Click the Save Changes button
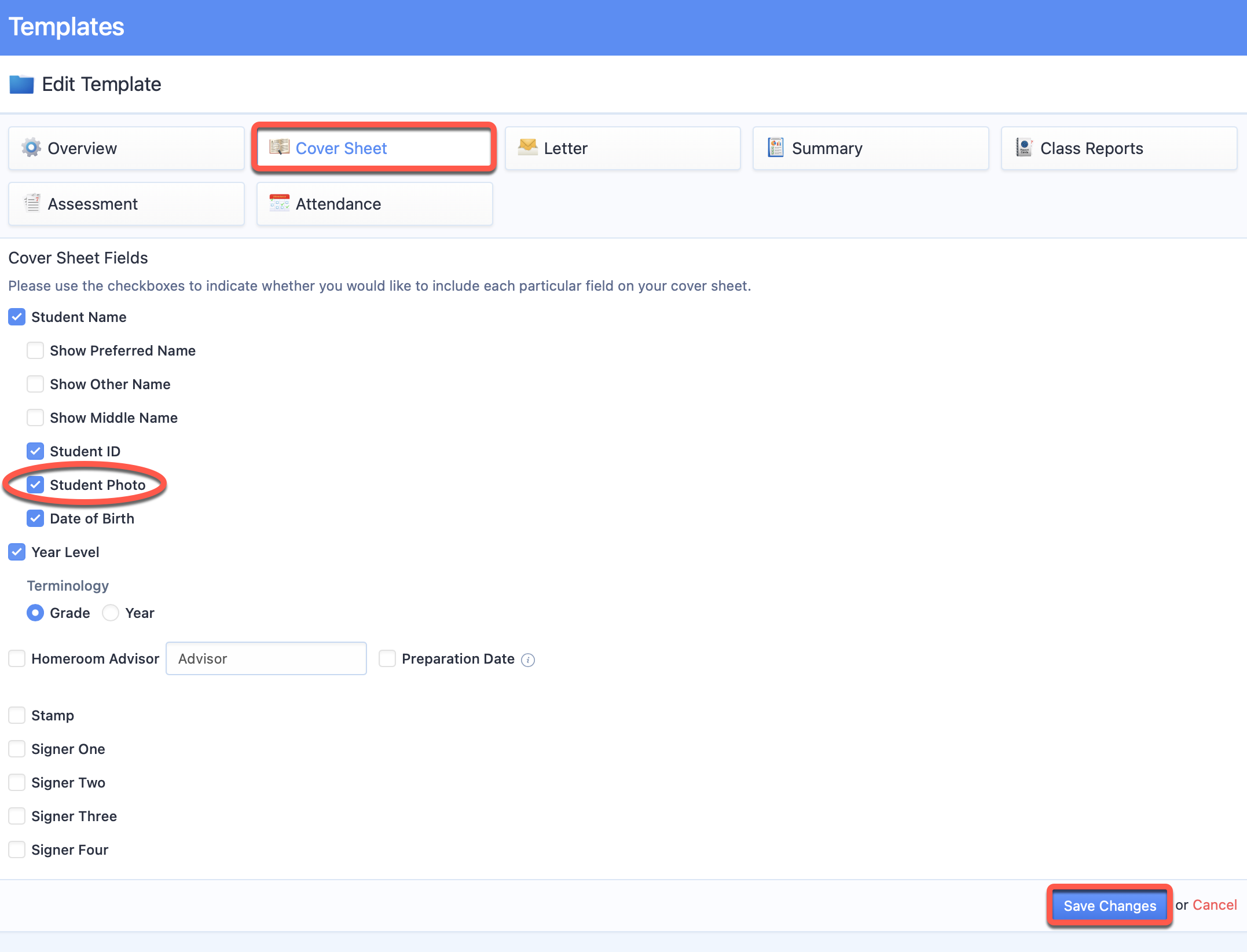Screen dimensions: 1247x952 (x=1110, y=905)
